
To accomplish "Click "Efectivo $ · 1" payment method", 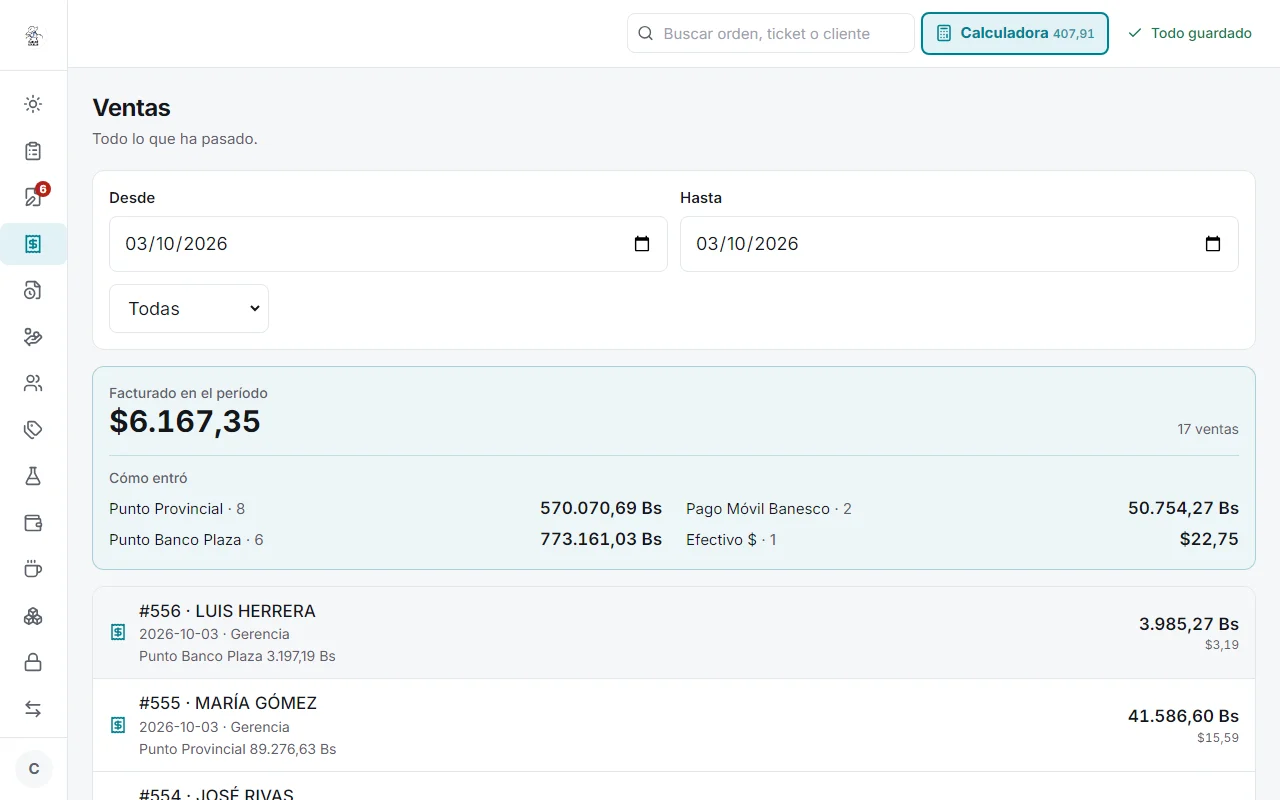I will (x=731, y=540).
